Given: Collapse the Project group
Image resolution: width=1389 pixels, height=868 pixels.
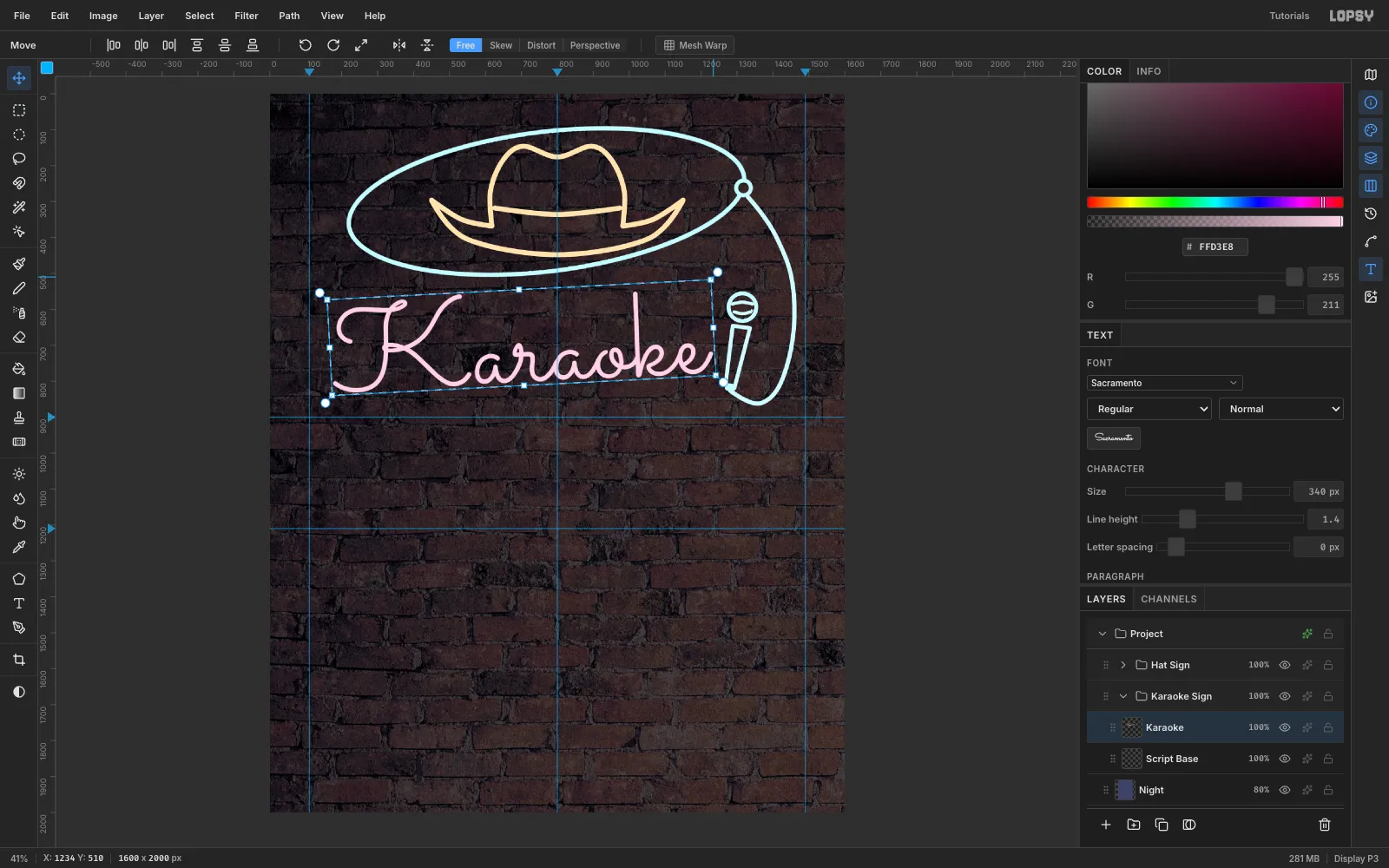Looking at the screenshot, I should coord(1103,634).
